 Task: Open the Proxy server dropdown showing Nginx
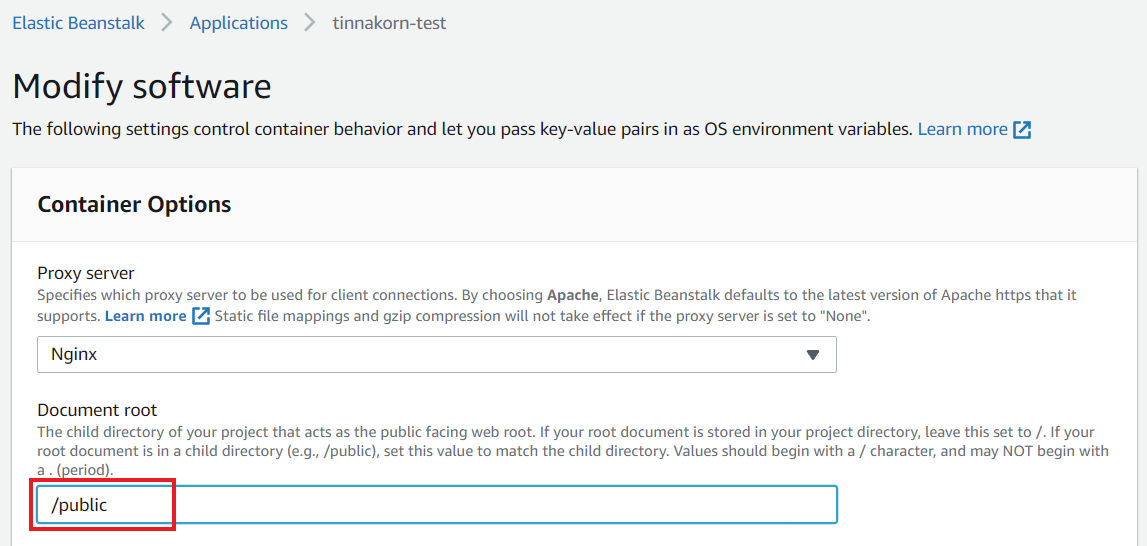click(437, 354)
